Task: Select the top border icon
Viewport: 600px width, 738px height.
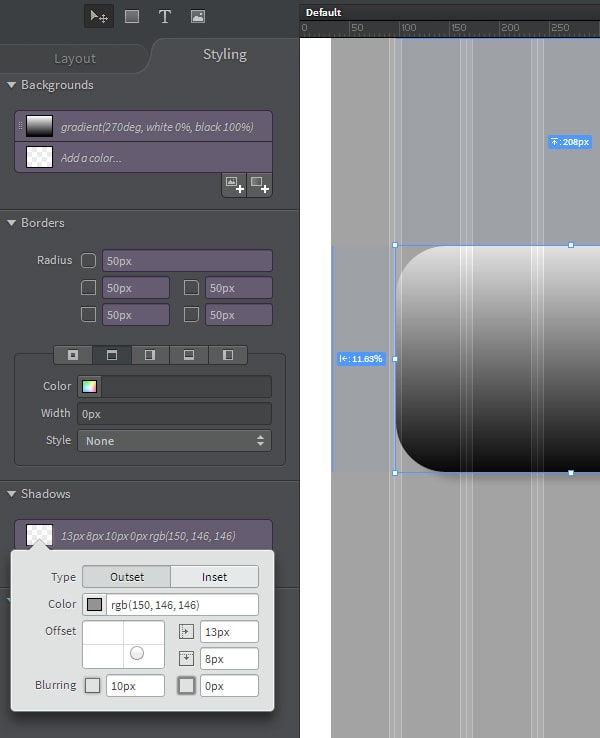Action: pos(112,355)
